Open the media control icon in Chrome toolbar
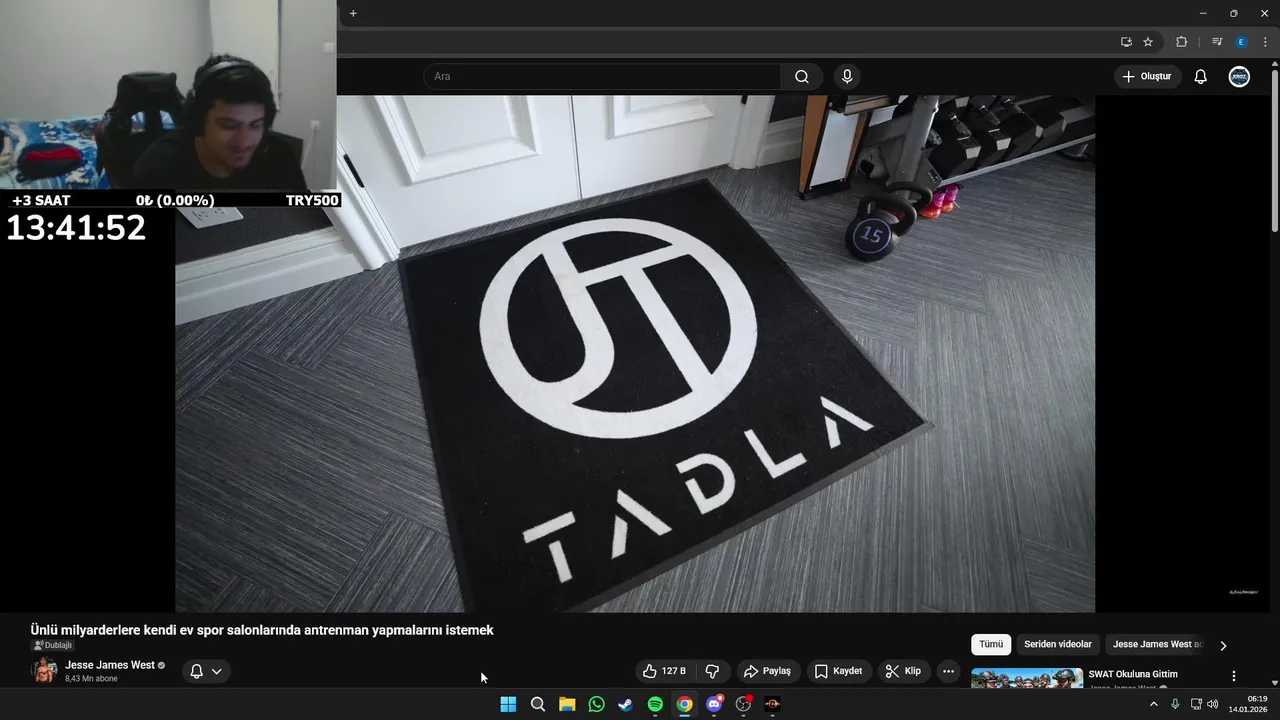 point(1217,42)
